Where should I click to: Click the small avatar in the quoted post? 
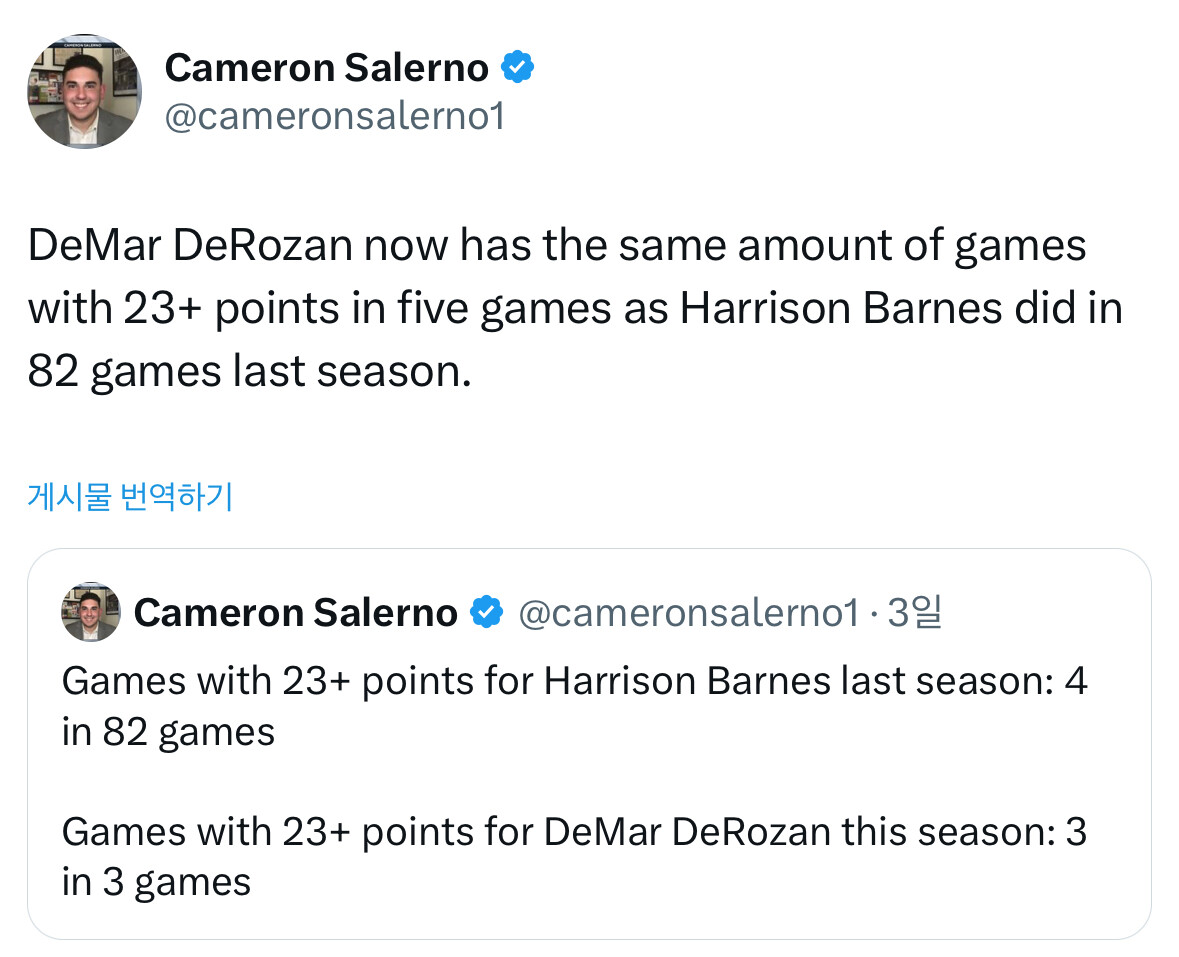(91, 612)
